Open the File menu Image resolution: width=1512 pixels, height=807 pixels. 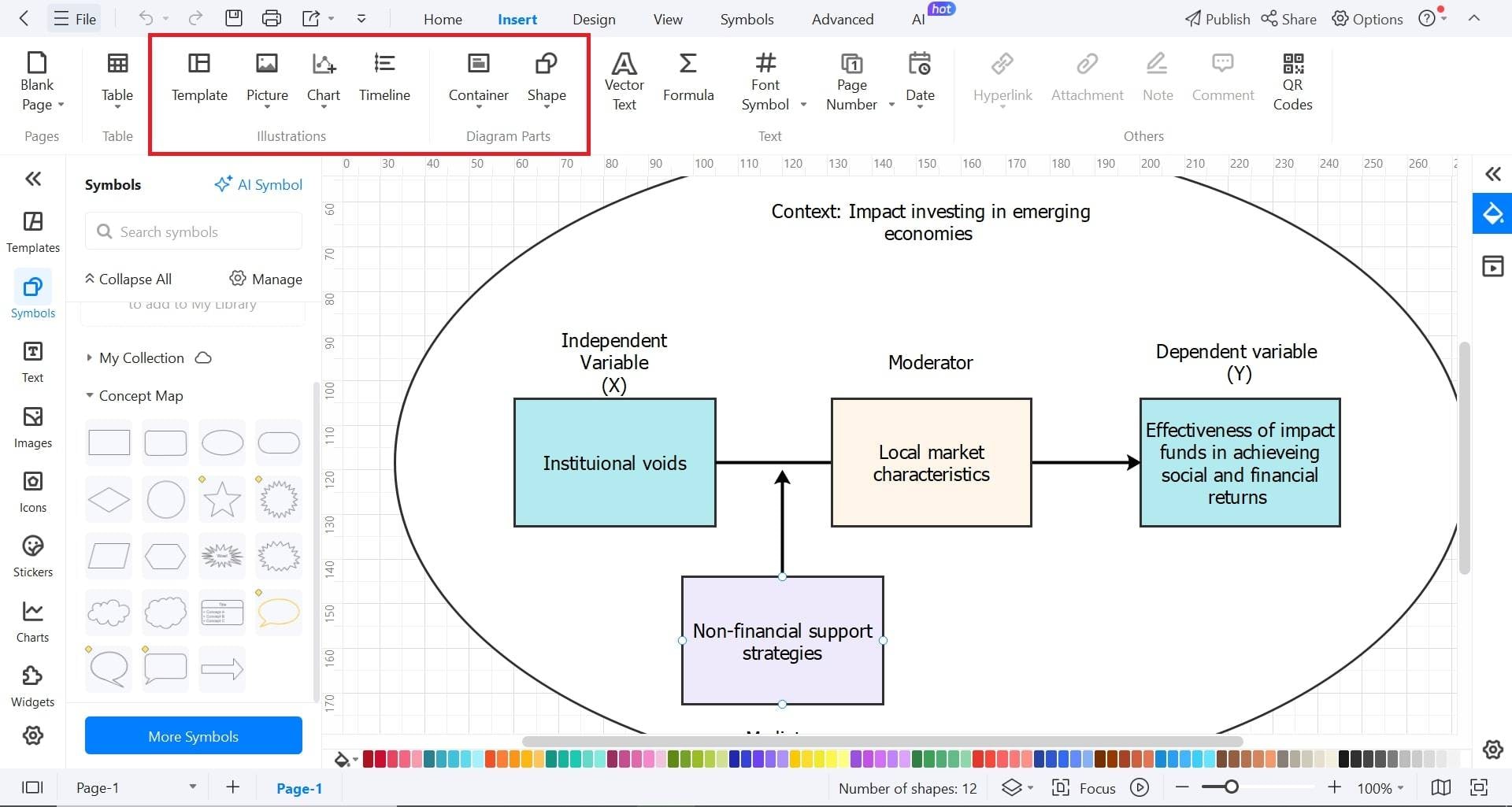click(76, 18)
